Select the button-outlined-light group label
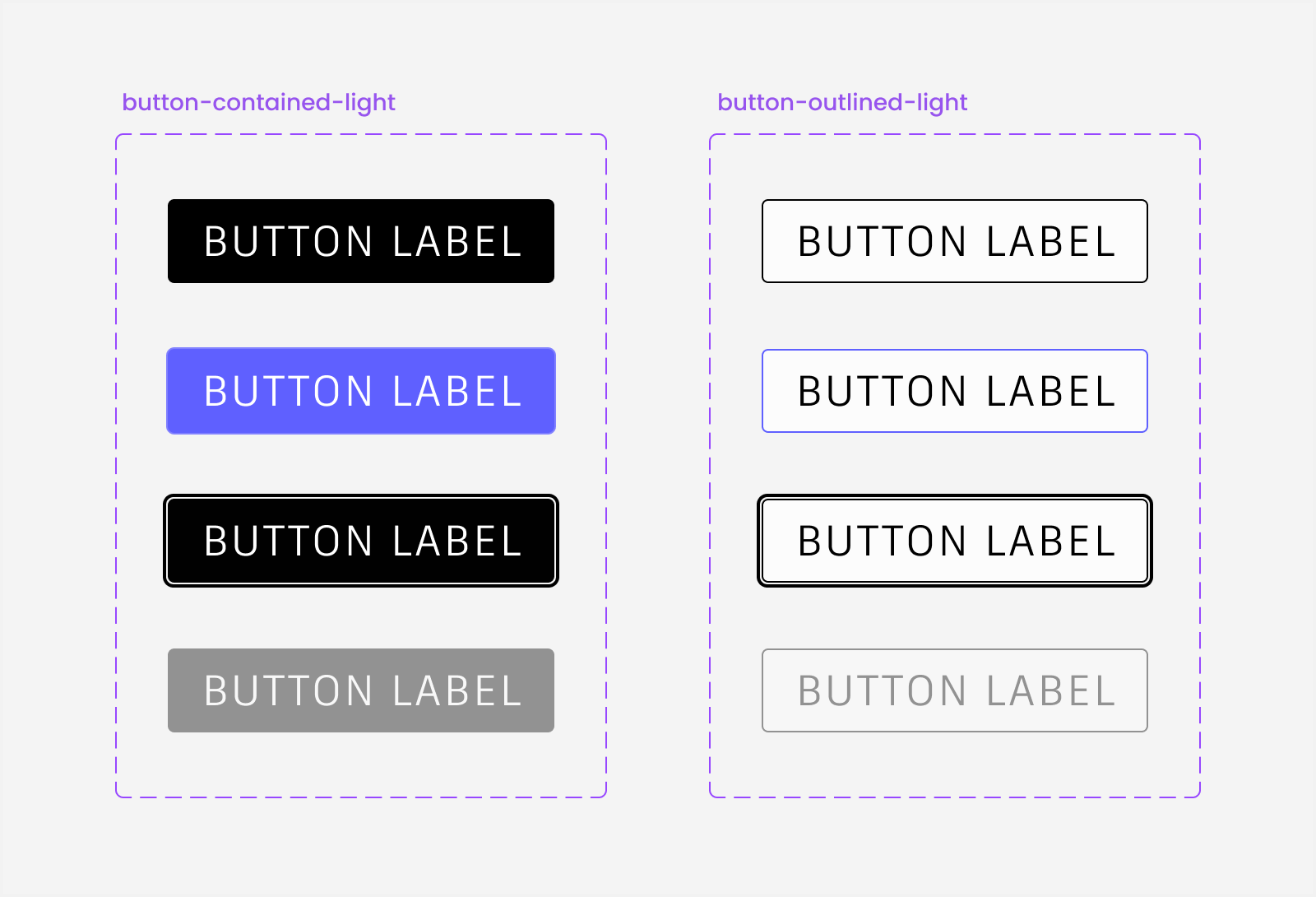Screen dimensions: 1316x897 click(842, 102)
